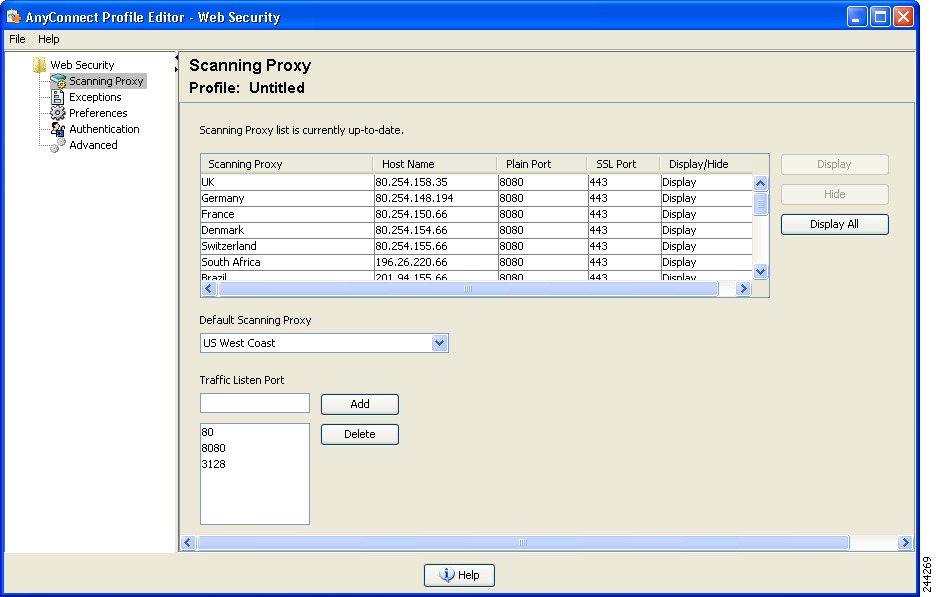Click the proxy table scroll down arrow
The height and width of the screenshot is (597, 937).
tap(760, 271)
